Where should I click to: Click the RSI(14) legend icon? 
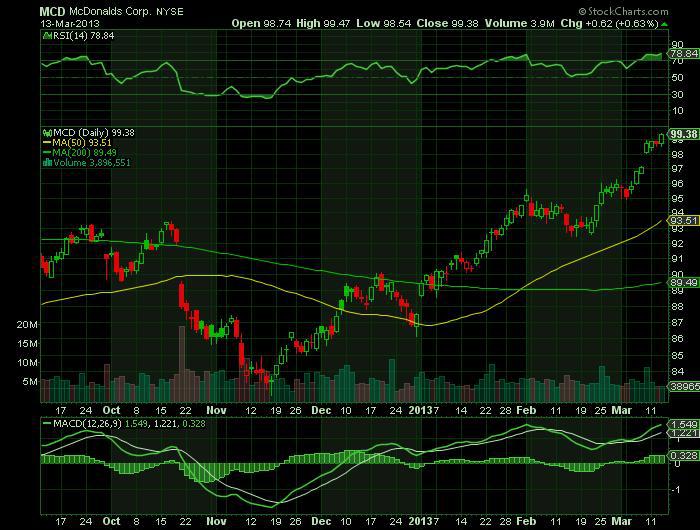tap(47, 36)
